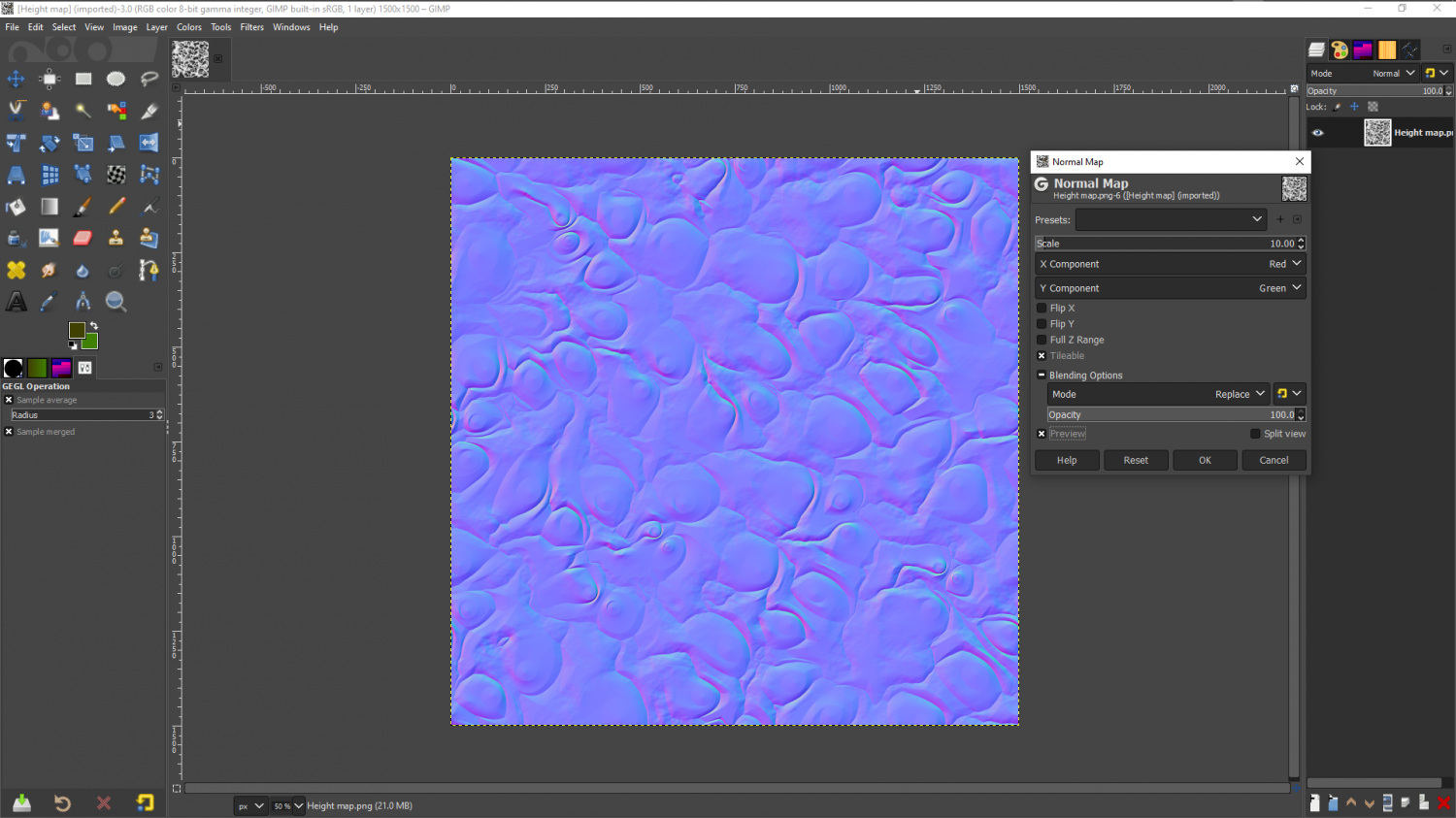Select the Rotate tool
1456x818 pixels.
point(50,143)
